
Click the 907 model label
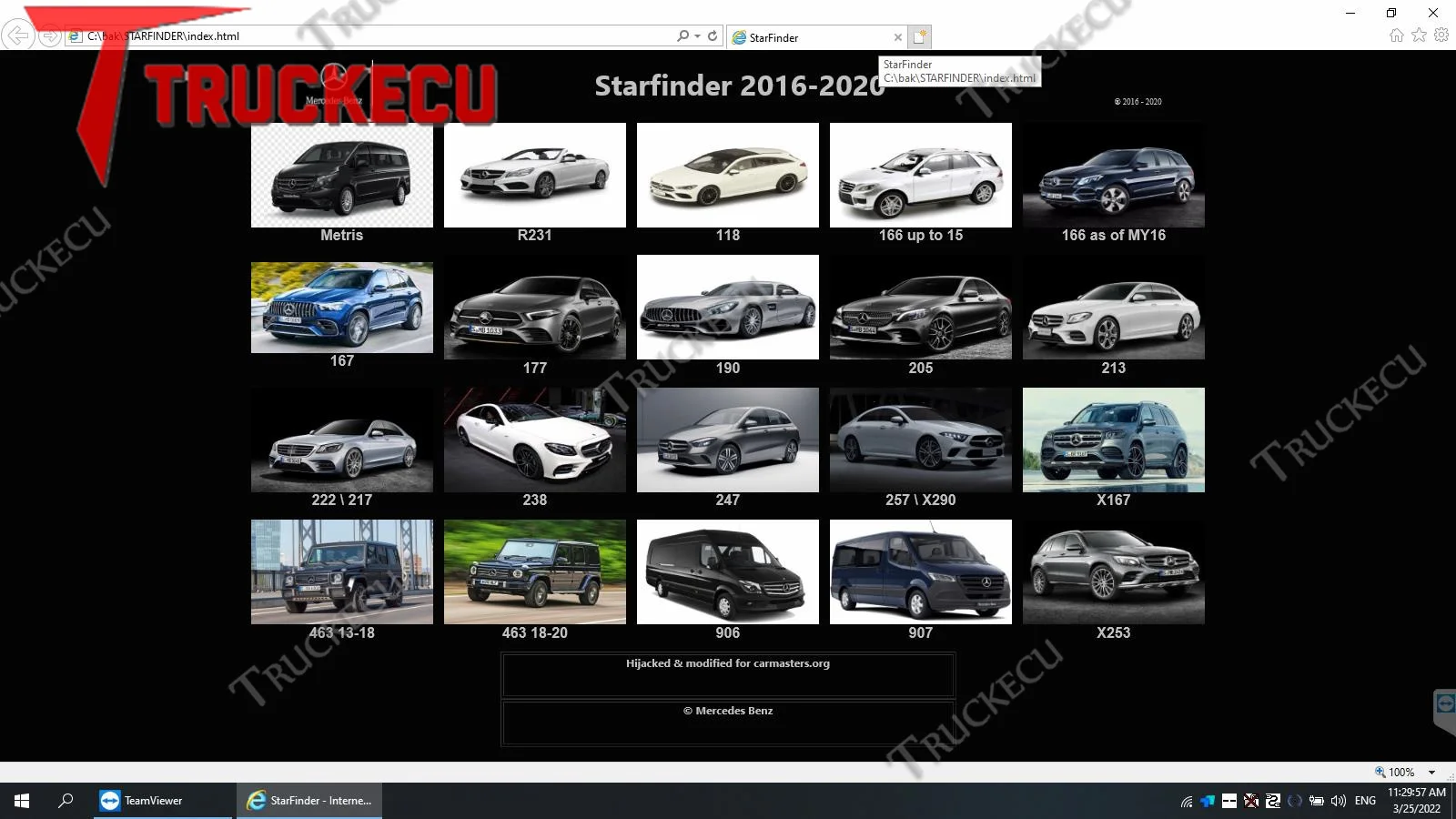(x=921, y=632)
